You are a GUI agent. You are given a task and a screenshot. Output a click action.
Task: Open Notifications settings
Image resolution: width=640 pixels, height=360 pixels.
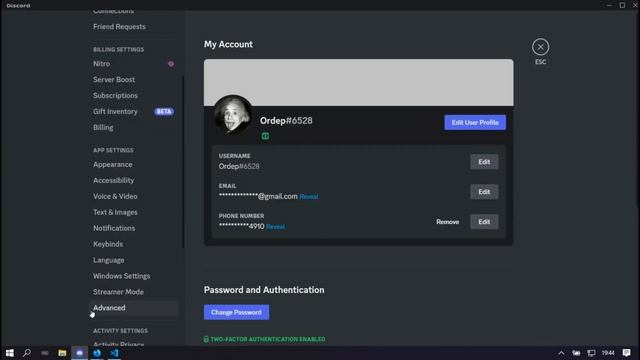[x=133, y=228]
